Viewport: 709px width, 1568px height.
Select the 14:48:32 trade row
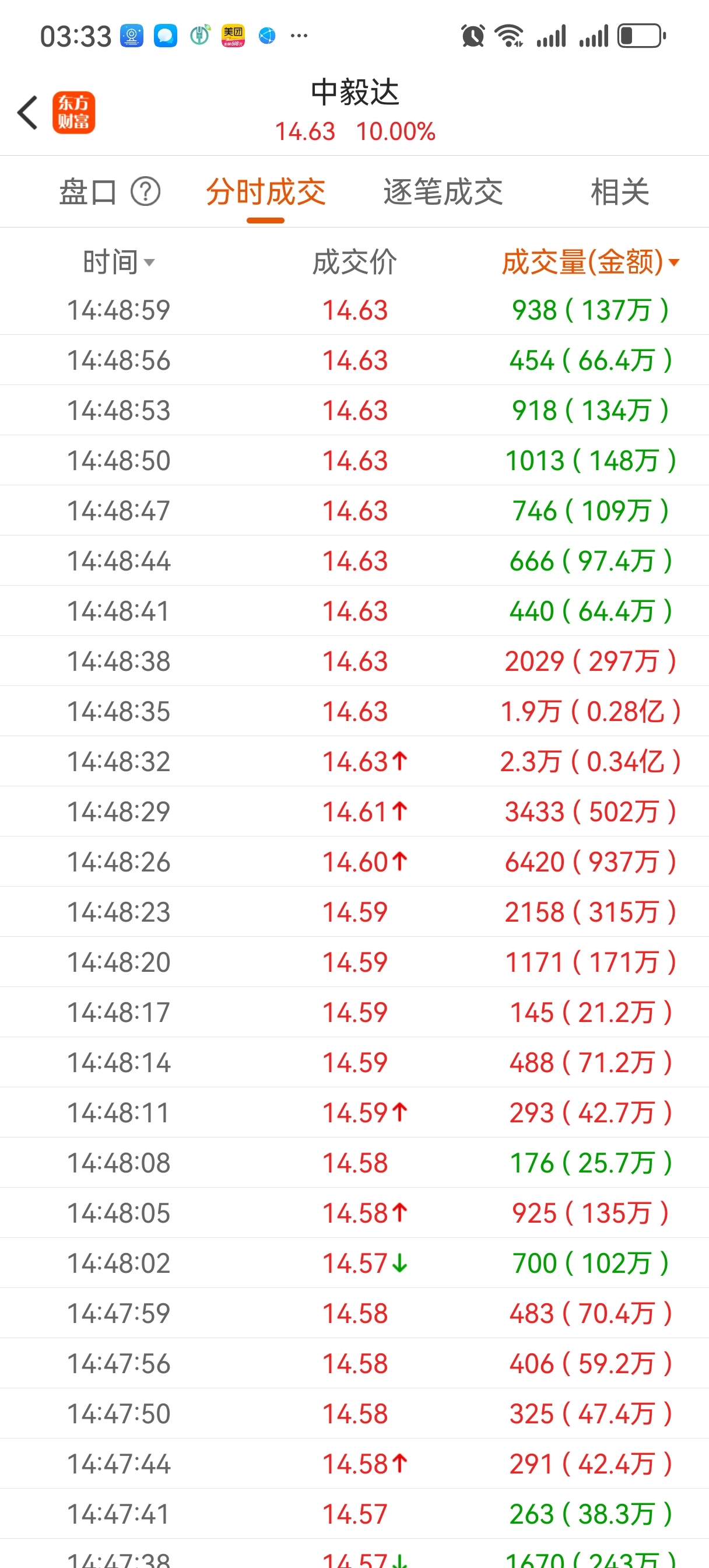355,761
